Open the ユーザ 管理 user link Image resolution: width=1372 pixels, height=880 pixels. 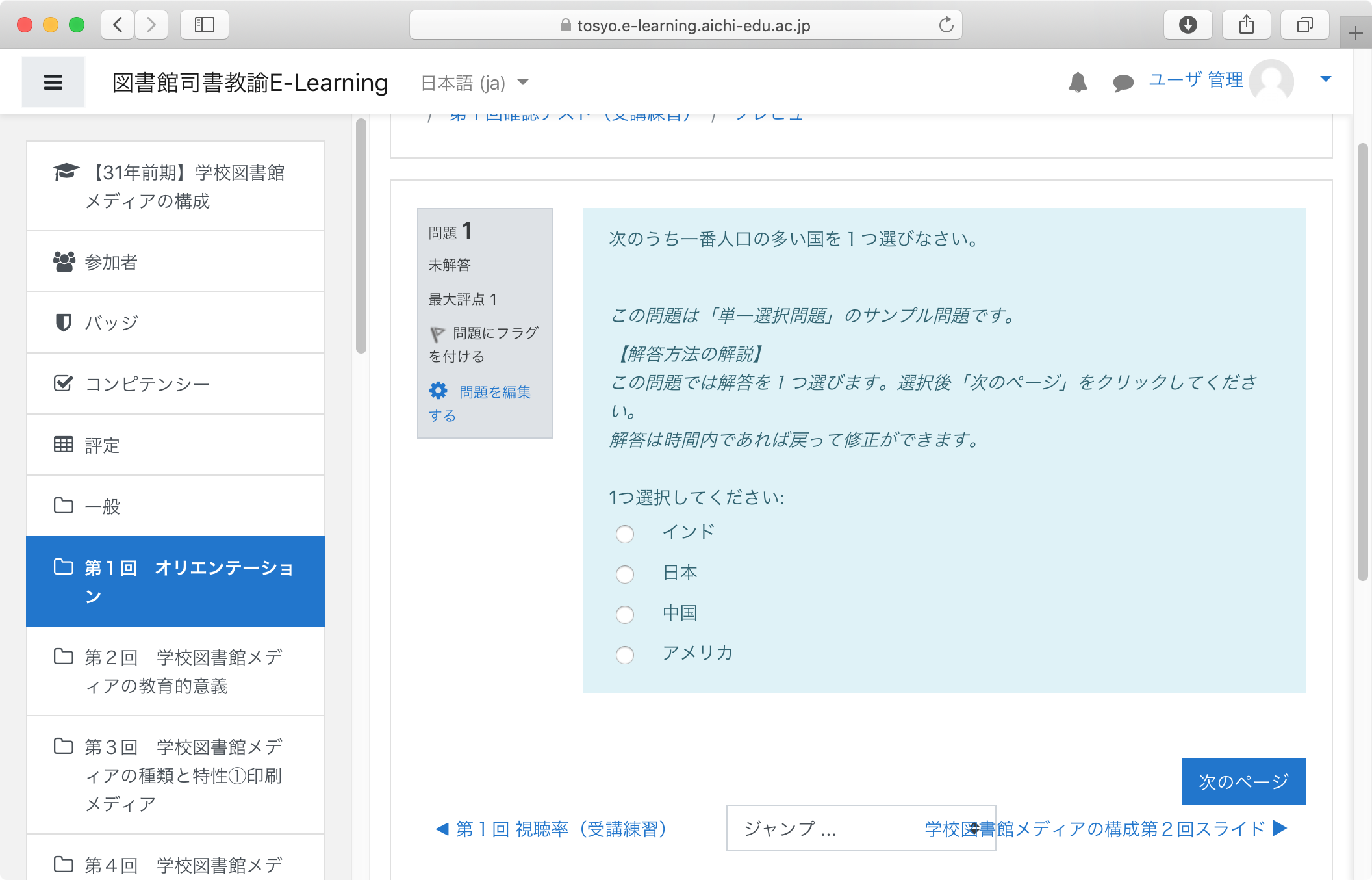click(1195, 80)
